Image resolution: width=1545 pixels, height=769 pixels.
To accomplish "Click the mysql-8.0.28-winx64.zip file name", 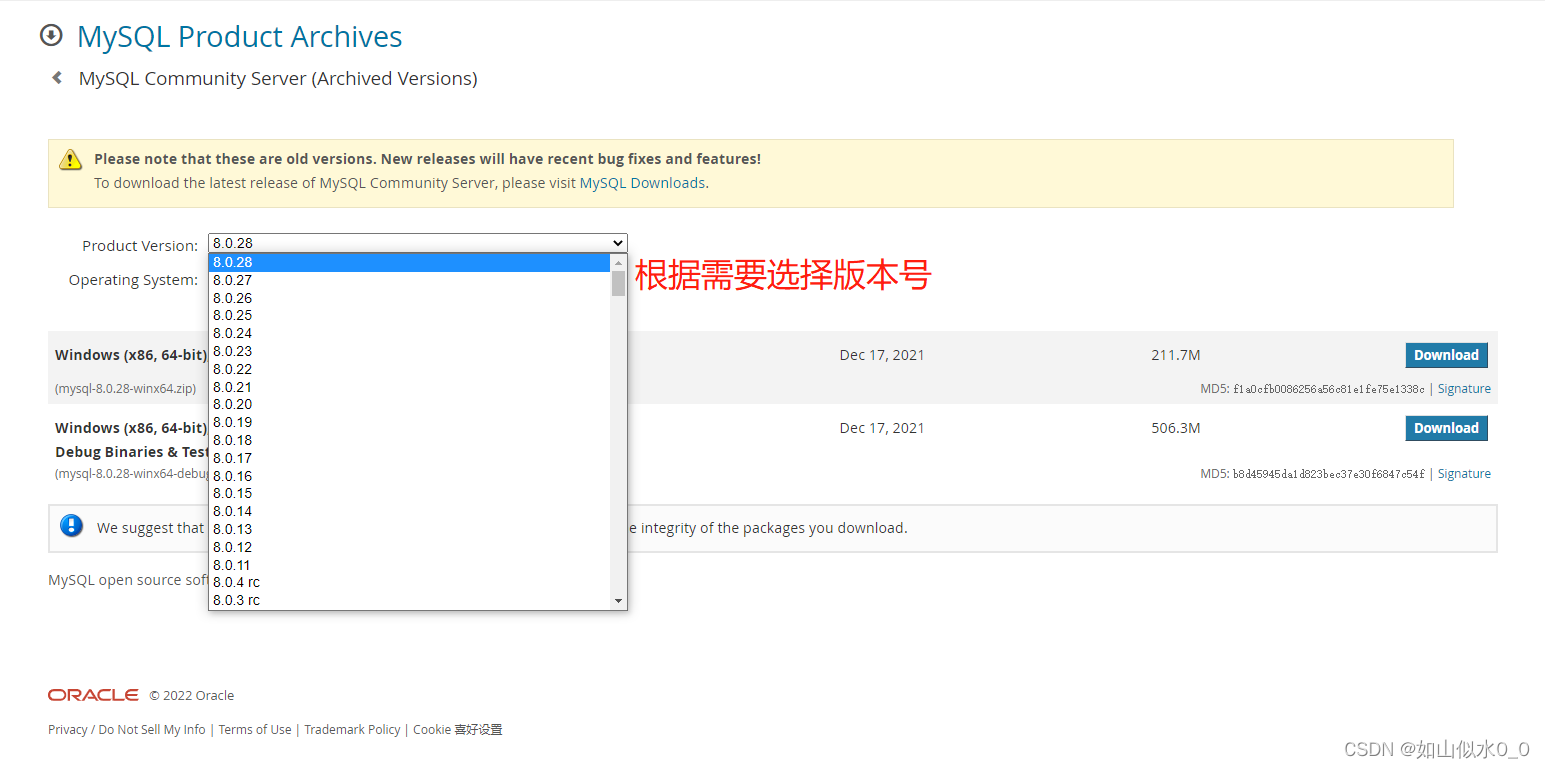I will click(x=126, y=389).
